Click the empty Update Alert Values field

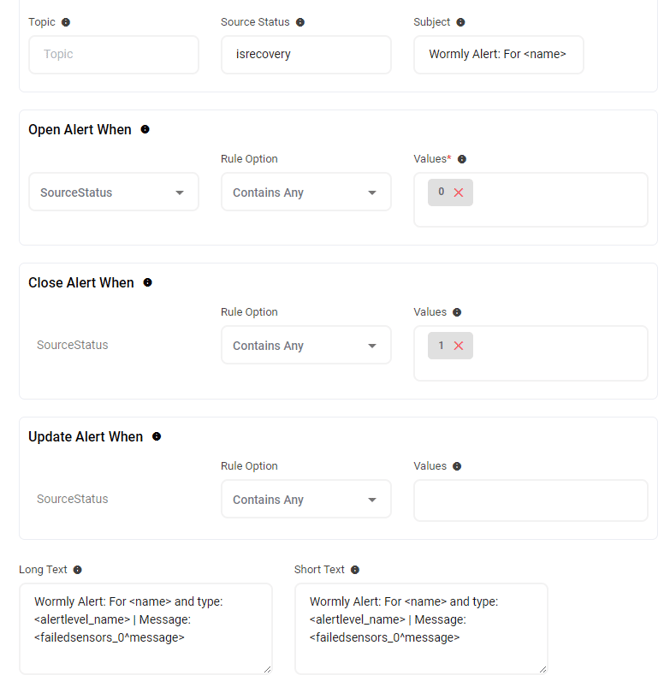click(530, 500)
